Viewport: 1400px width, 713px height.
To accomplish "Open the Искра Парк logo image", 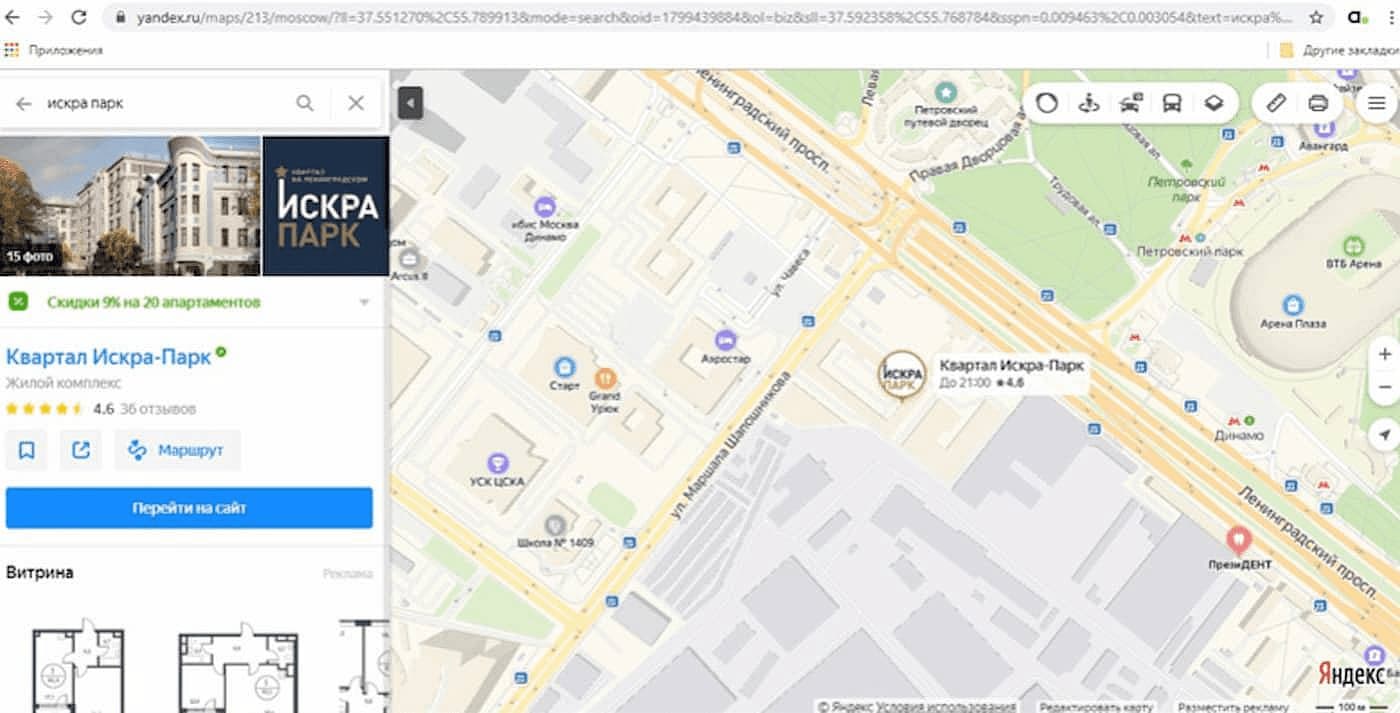I will click(x=326, y=206).
